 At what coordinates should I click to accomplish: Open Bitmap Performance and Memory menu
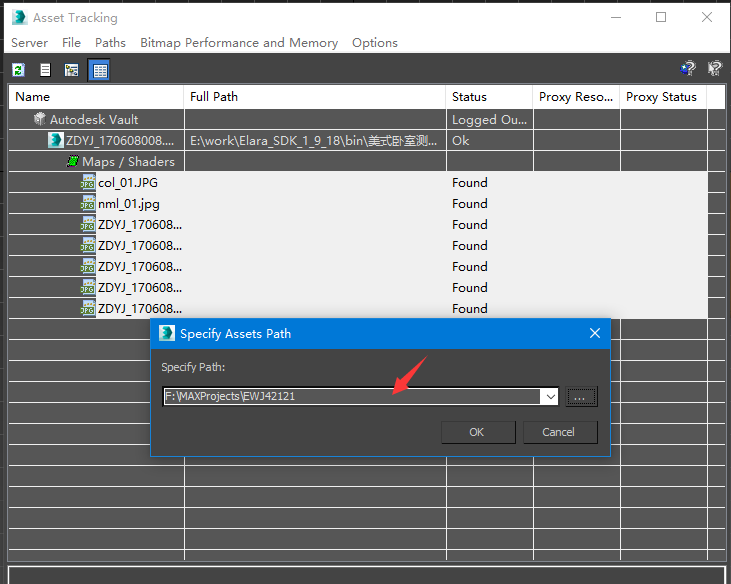(x=239, y=43)
